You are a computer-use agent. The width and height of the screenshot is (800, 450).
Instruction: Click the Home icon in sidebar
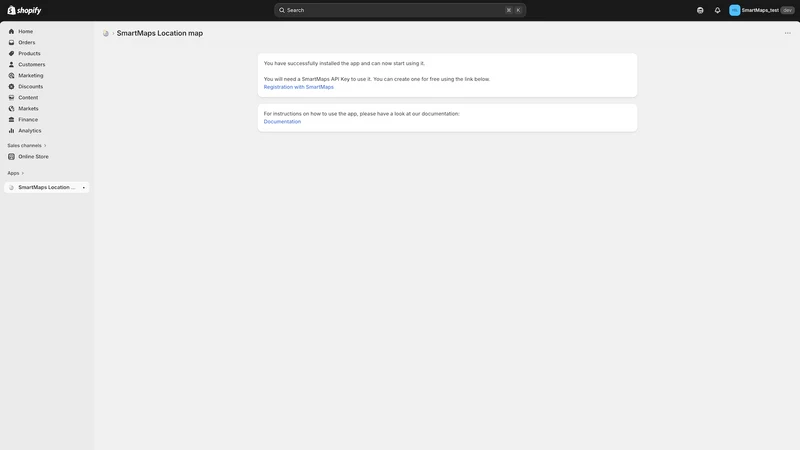click(11, 32)
